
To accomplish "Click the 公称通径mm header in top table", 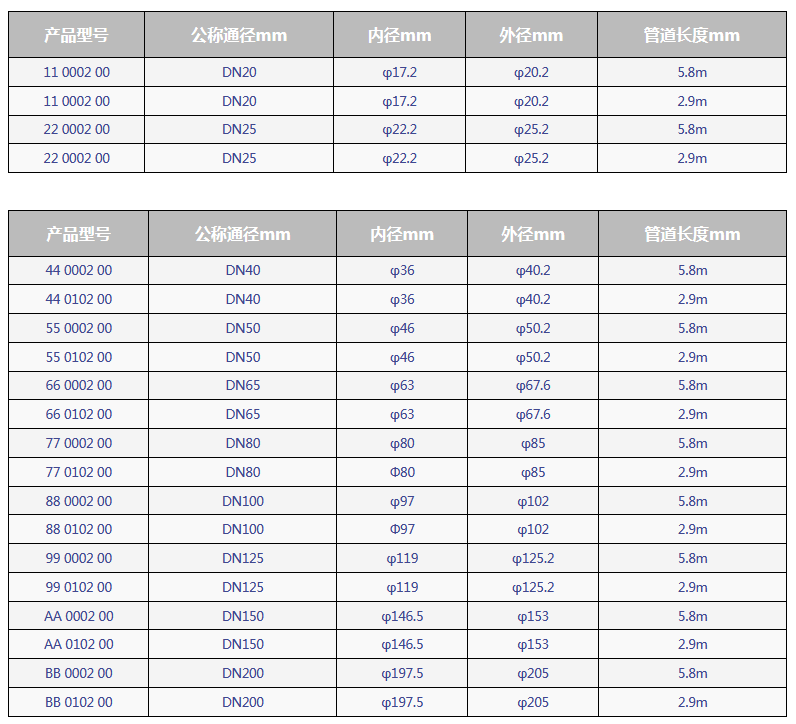I will (239, 35).
